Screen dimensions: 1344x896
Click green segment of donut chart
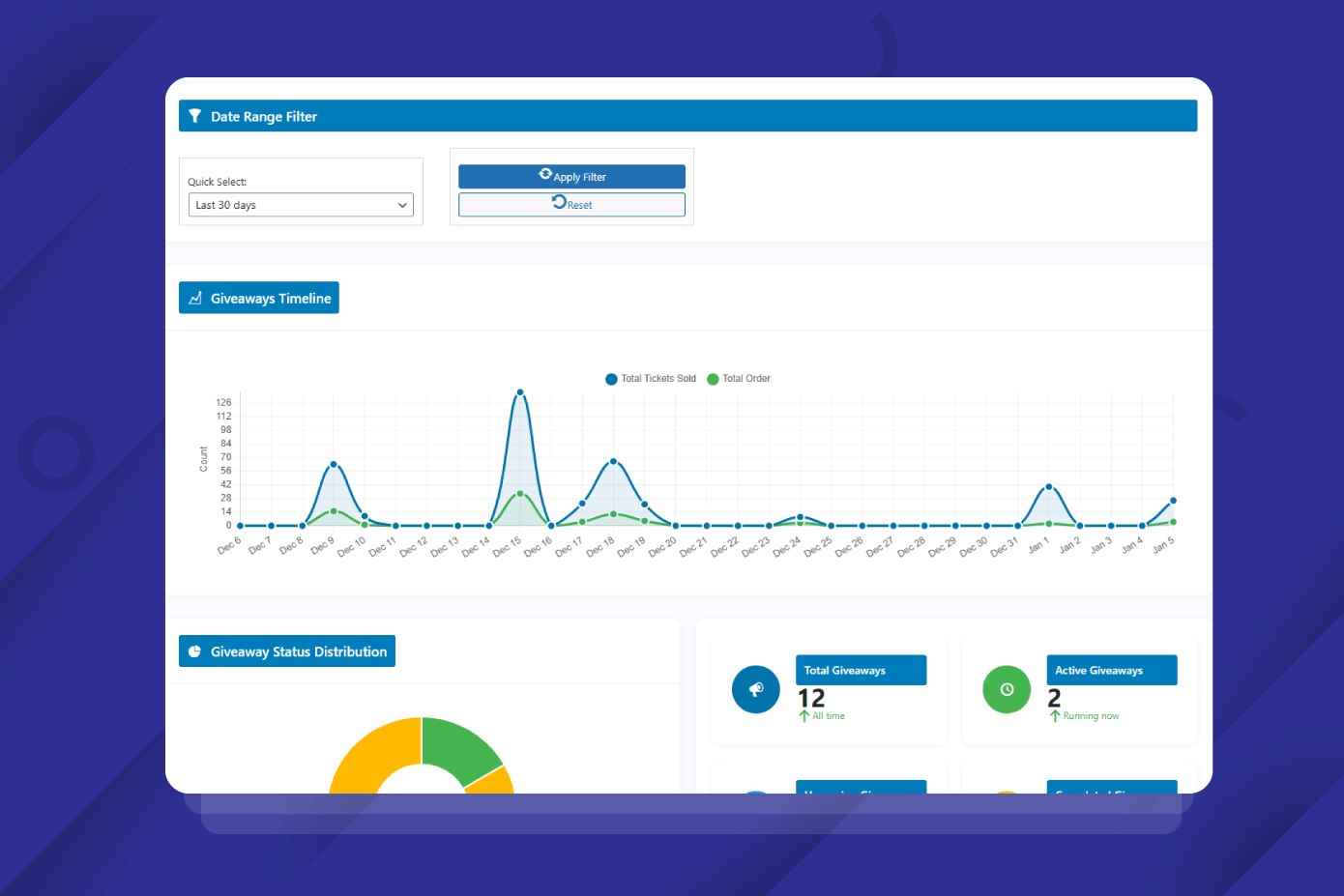[456, 747]
